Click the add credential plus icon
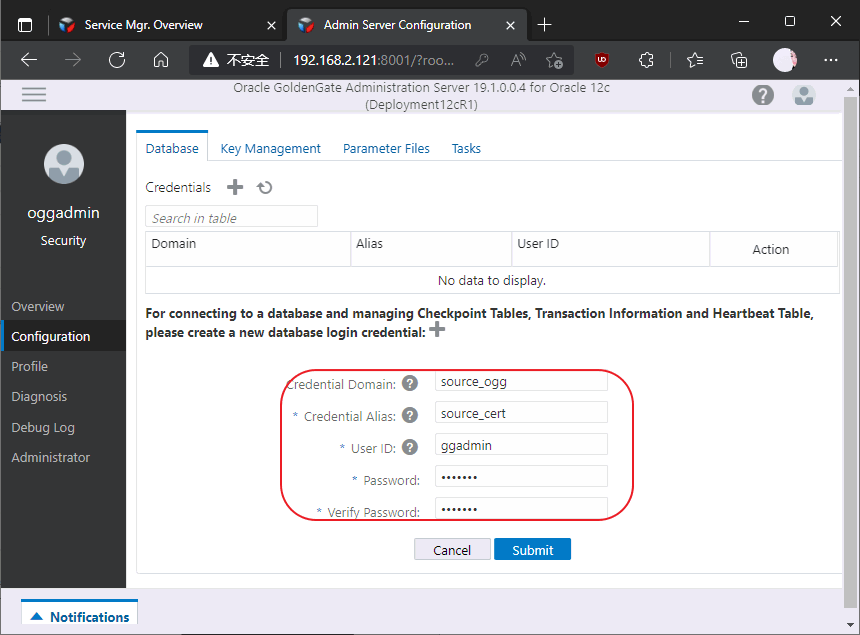 [235, 187]
